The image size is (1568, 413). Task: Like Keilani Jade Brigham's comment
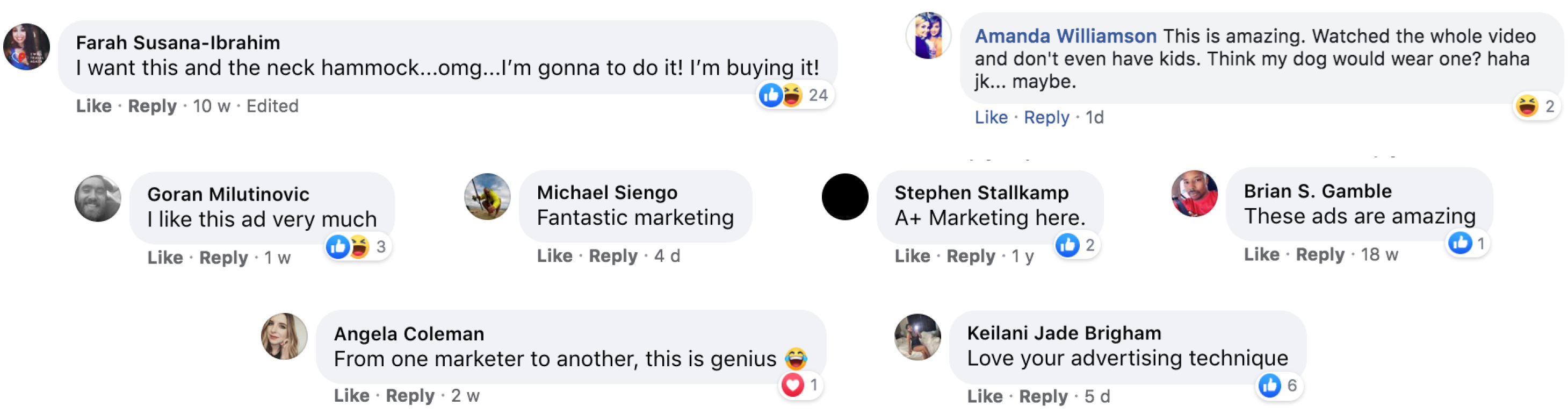pos(984,396)
